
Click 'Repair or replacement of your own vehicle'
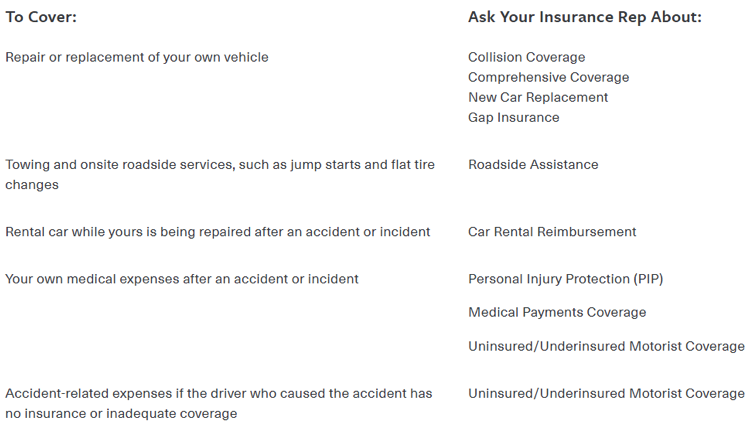coord(137,57)
